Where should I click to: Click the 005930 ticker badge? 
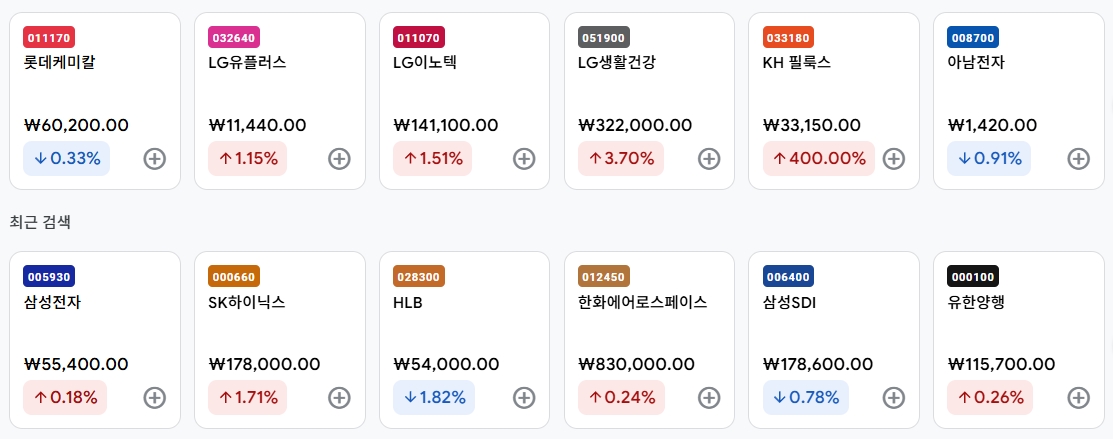49,276
